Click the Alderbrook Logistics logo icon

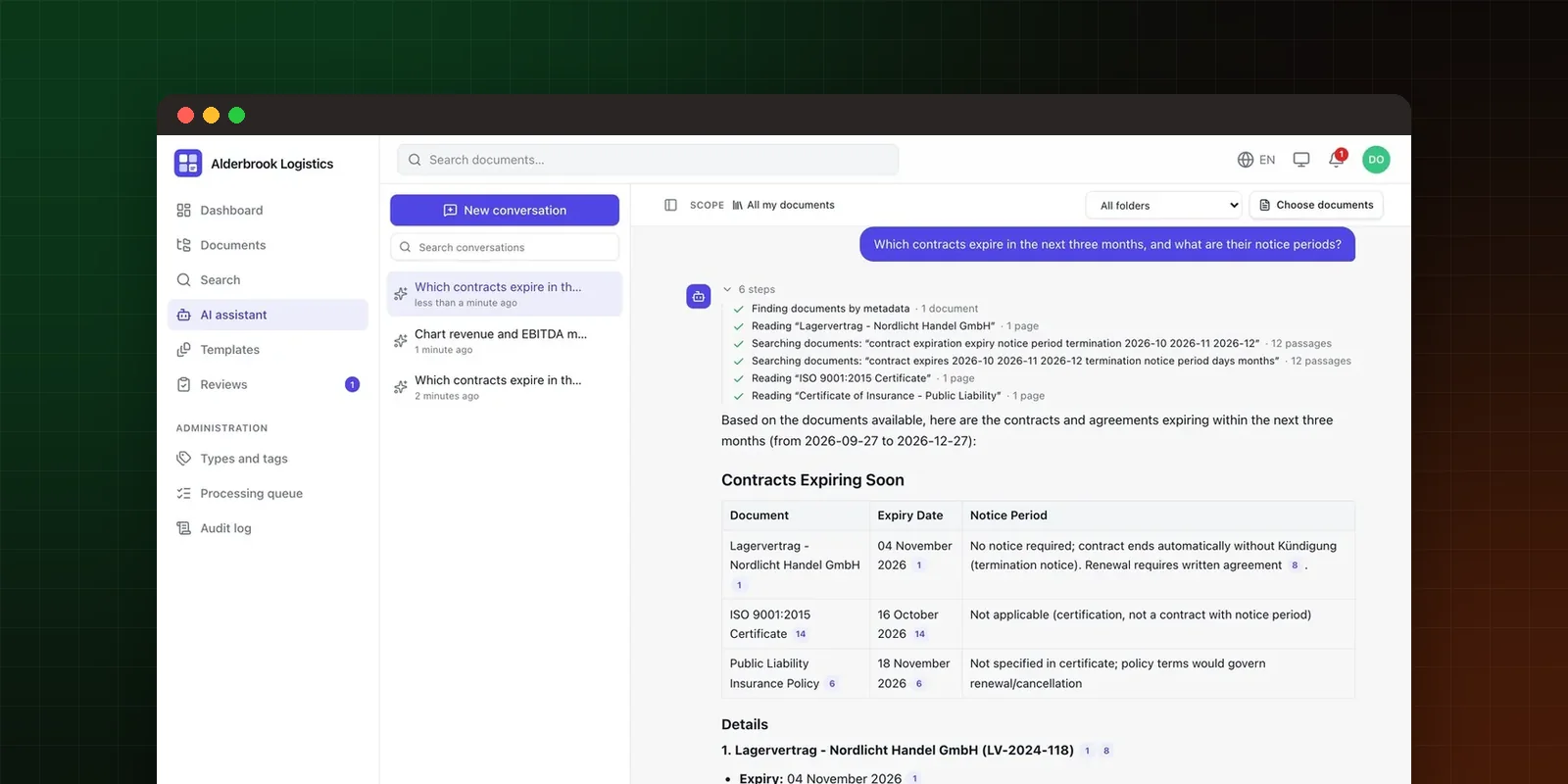(187, 164)
